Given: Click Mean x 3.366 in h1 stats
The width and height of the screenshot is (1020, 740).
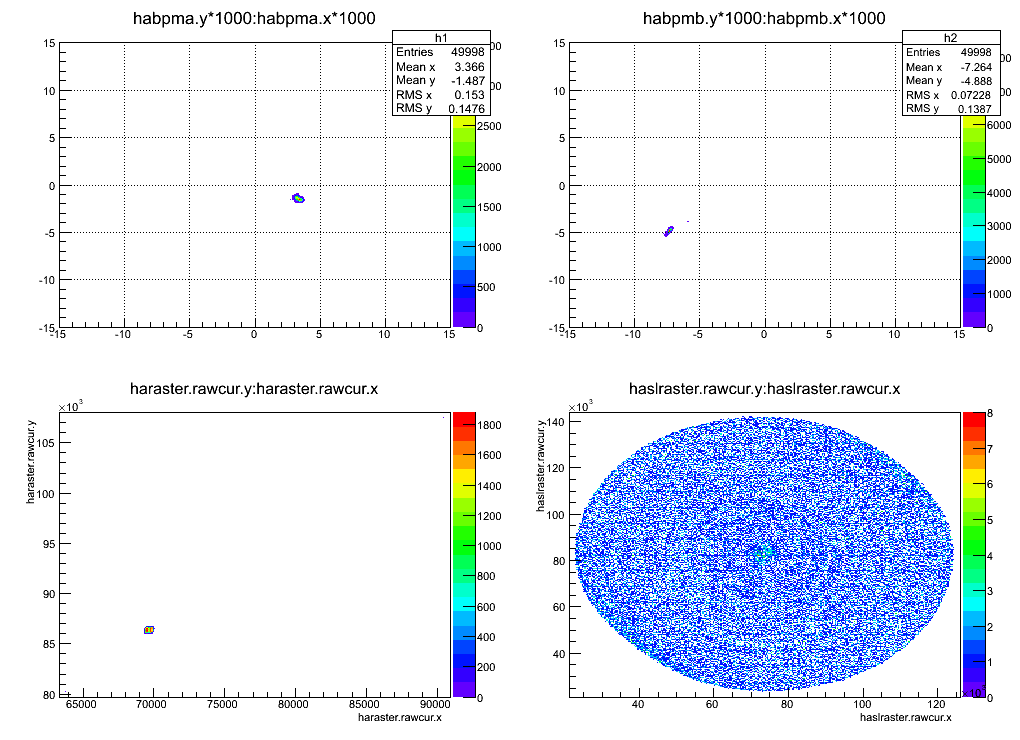Looking at the screenshot, I should pyautogui.click(x=440, y=66).
